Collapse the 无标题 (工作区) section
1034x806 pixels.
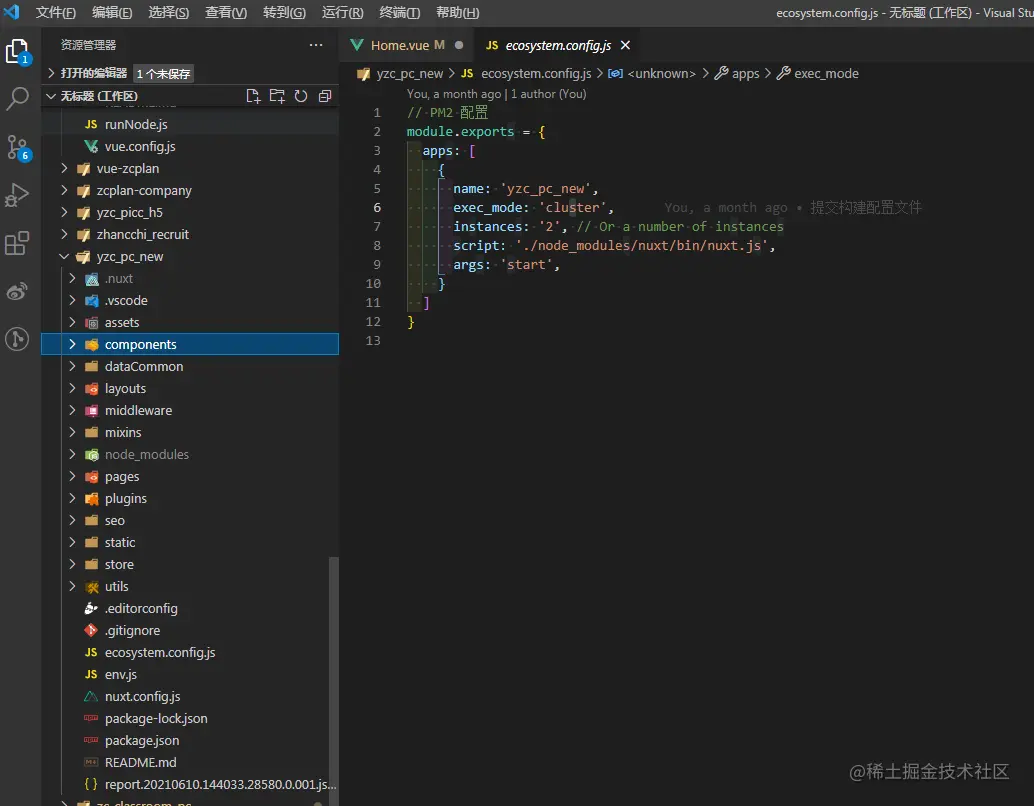(99, 96)
